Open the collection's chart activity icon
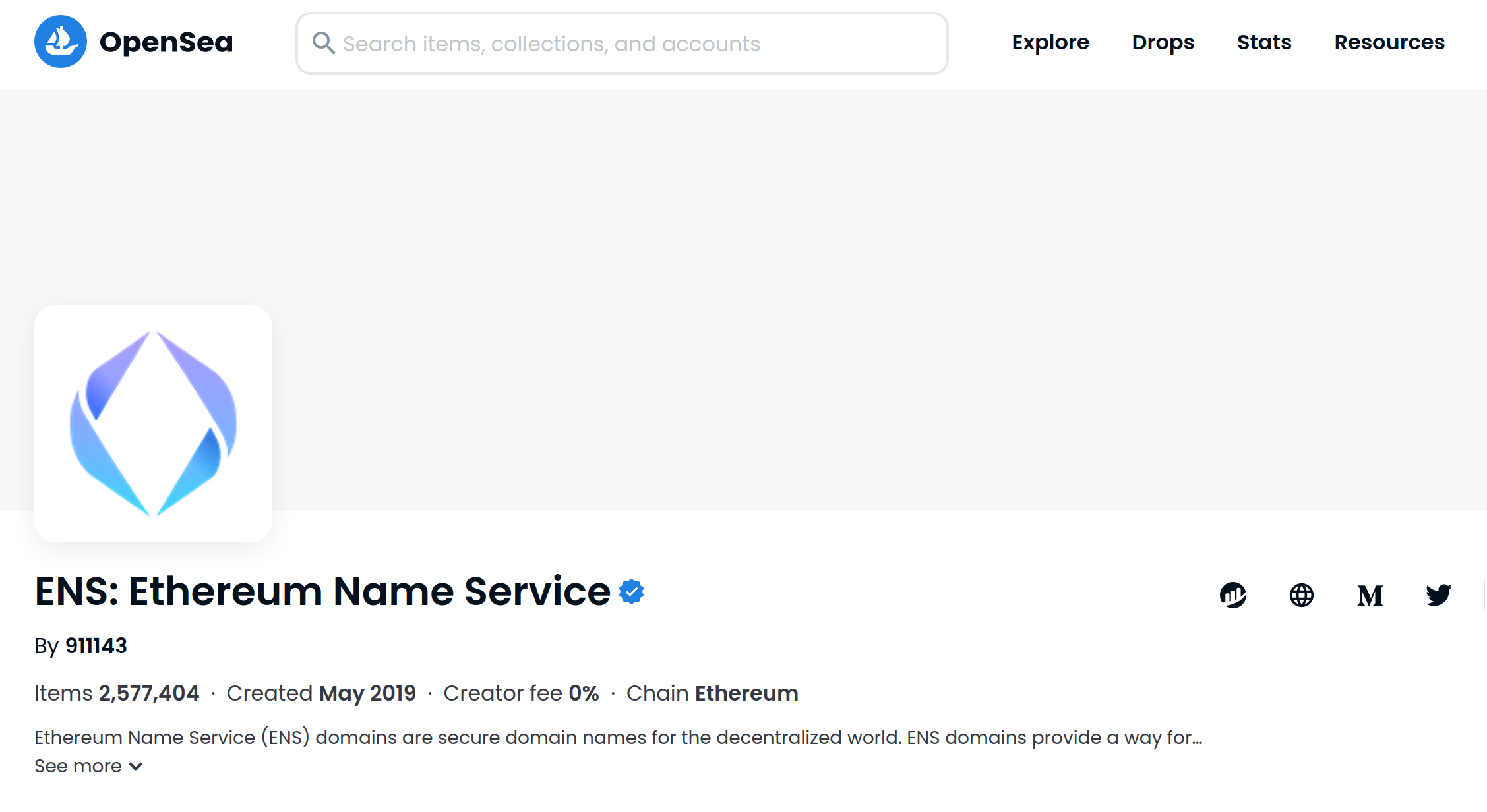 (x=1232, y=595)
